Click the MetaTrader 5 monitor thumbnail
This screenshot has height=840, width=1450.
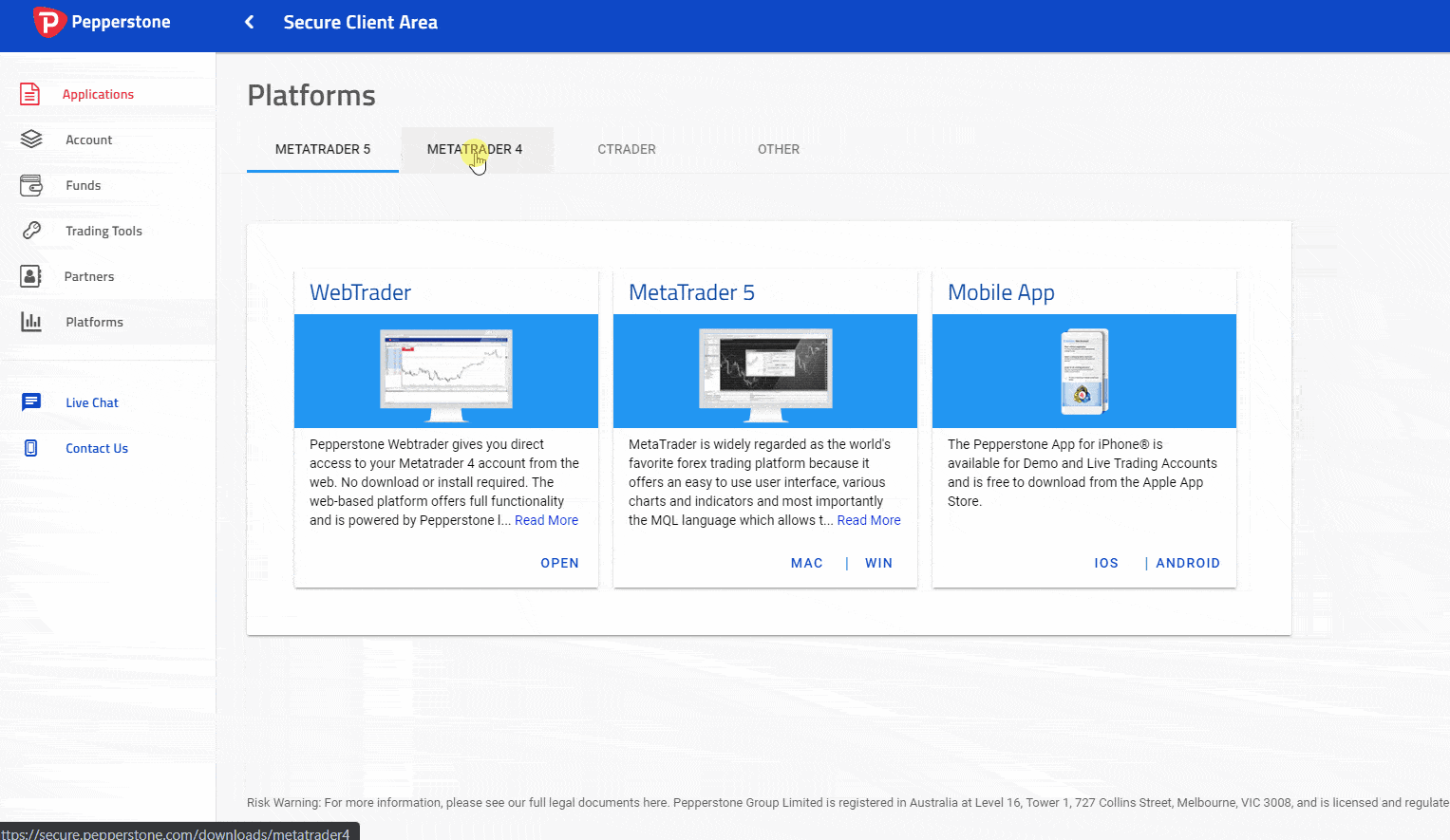coord(765,375)
